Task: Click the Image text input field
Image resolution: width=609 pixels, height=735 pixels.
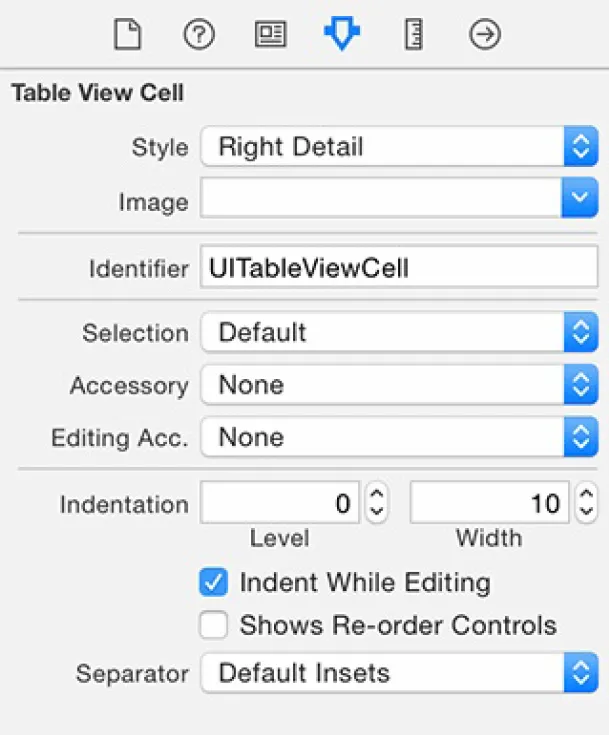Action: (380, 201)
